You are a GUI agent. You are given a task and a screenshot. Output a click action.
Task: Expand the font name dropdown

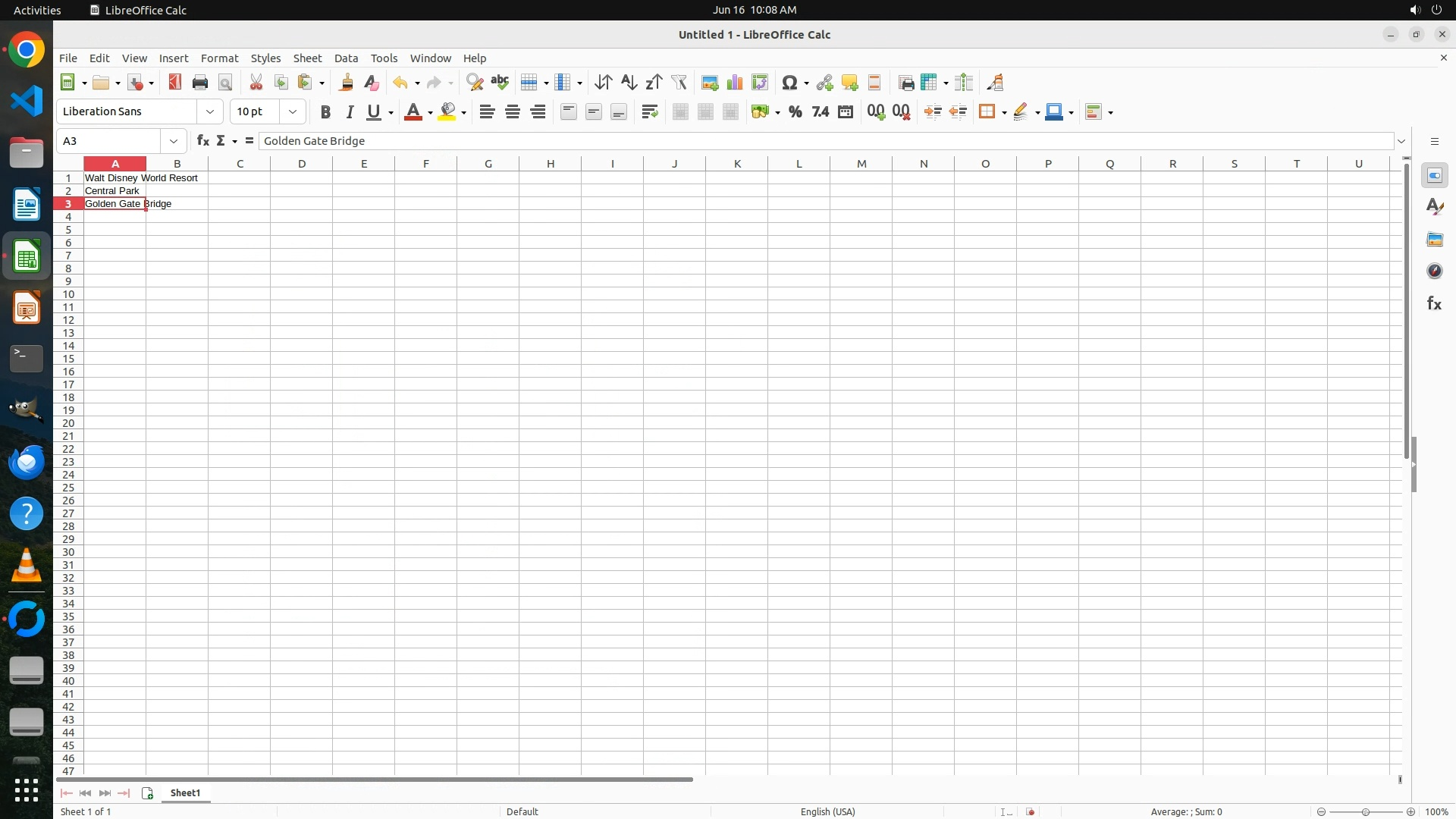coord(210,112)
